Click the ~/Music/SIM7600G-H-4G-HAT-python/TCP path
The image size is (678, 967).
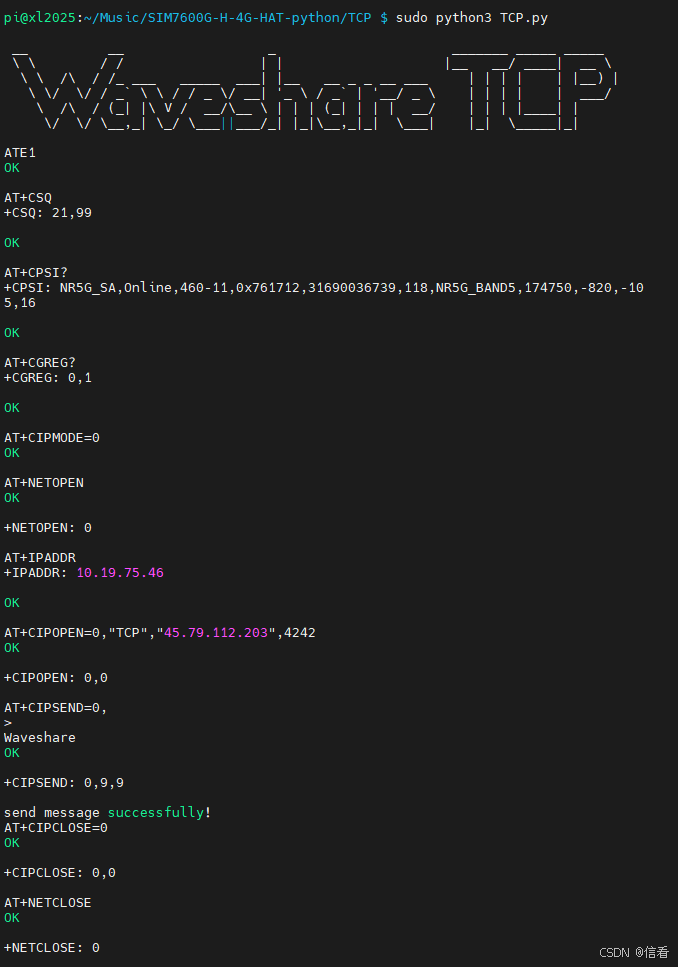point(227,18)
